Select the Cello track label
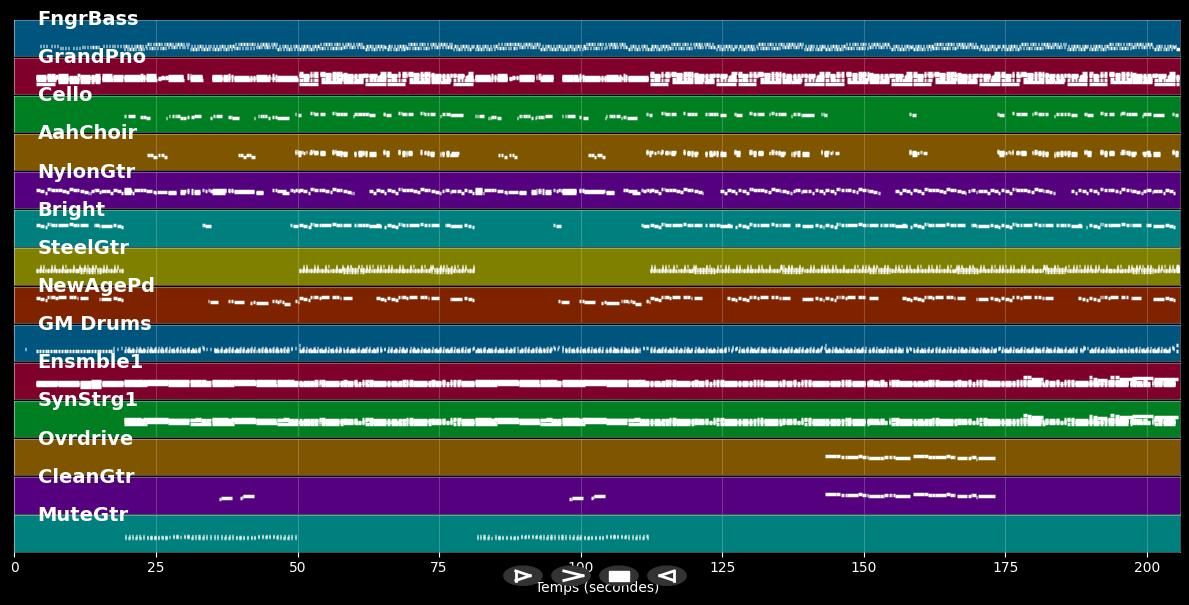 [65, 95]
